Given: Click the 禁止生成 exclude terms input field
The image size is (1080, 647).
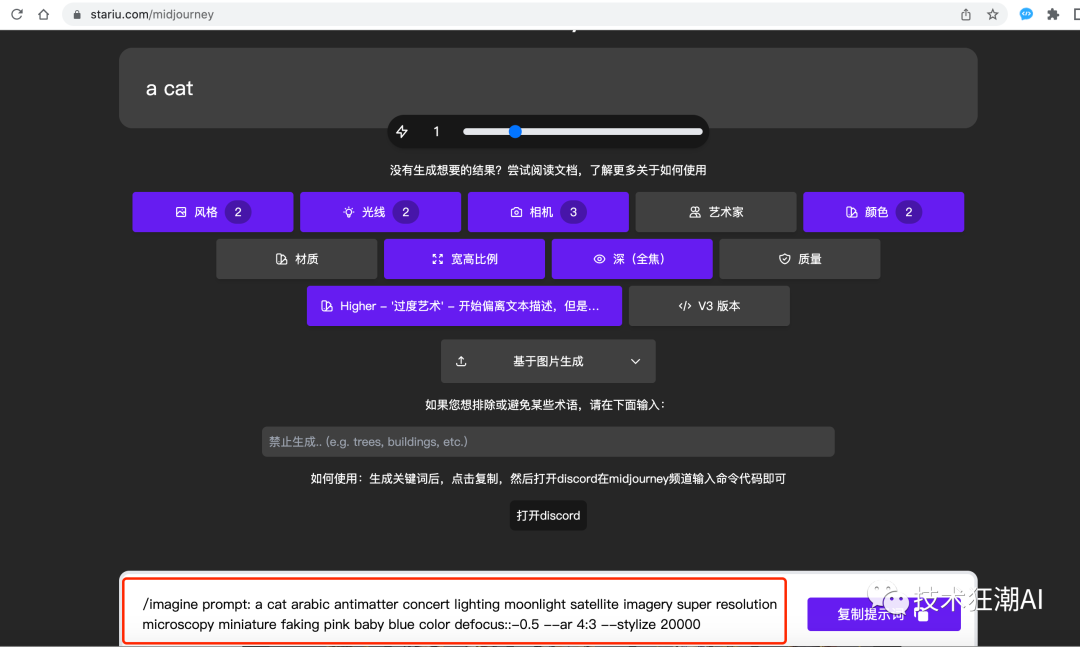Looking at the screenshot, I should [548, 442].
